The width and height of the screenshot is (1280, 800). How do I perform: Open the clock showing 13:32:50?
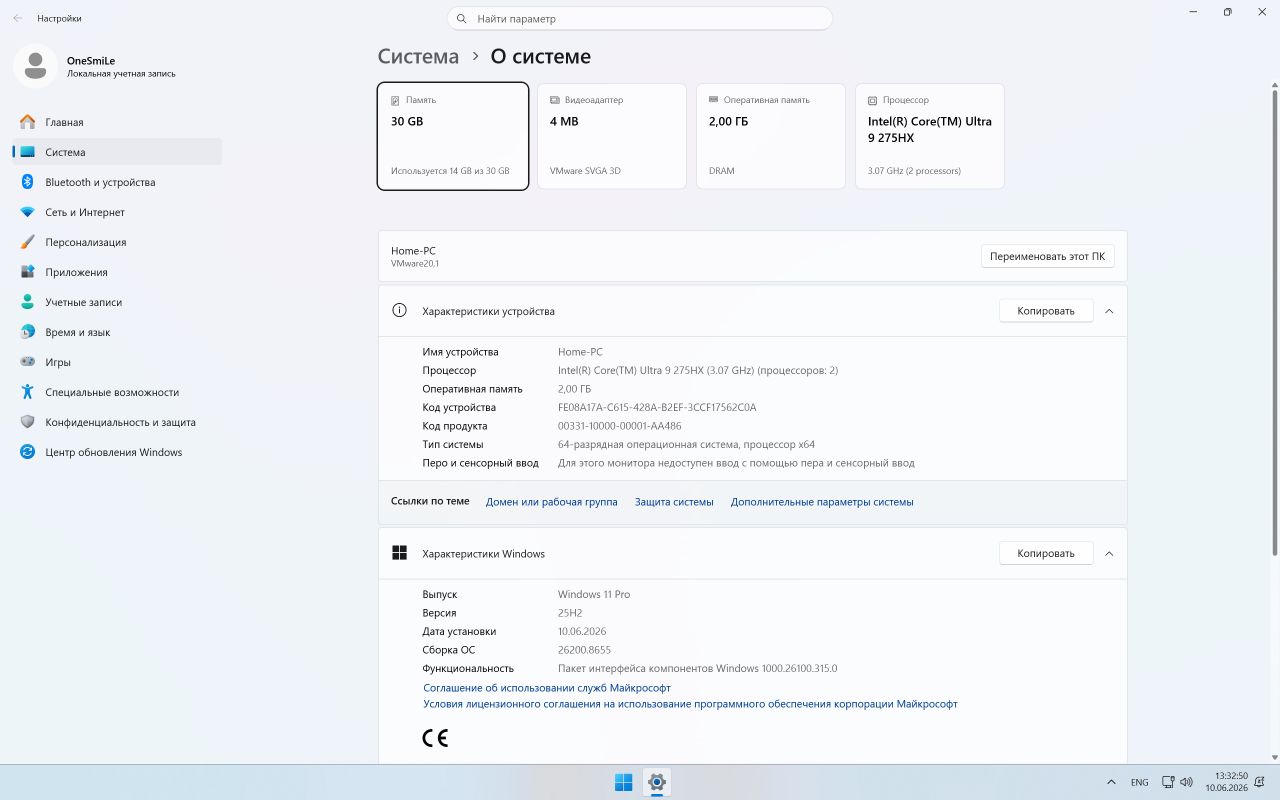[x=1225, y=782]
